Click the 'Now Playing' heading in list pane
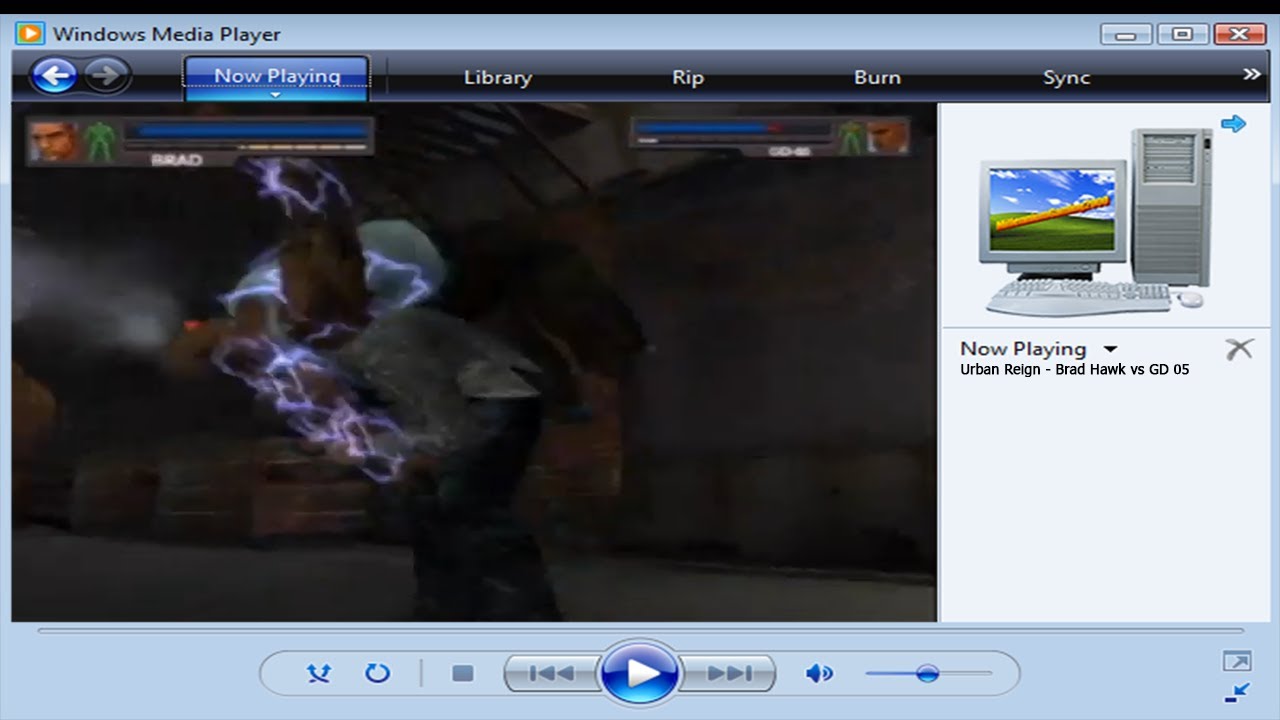Image resolution: width=1280 pixels, height=720 pixels. pos(1023,349)
